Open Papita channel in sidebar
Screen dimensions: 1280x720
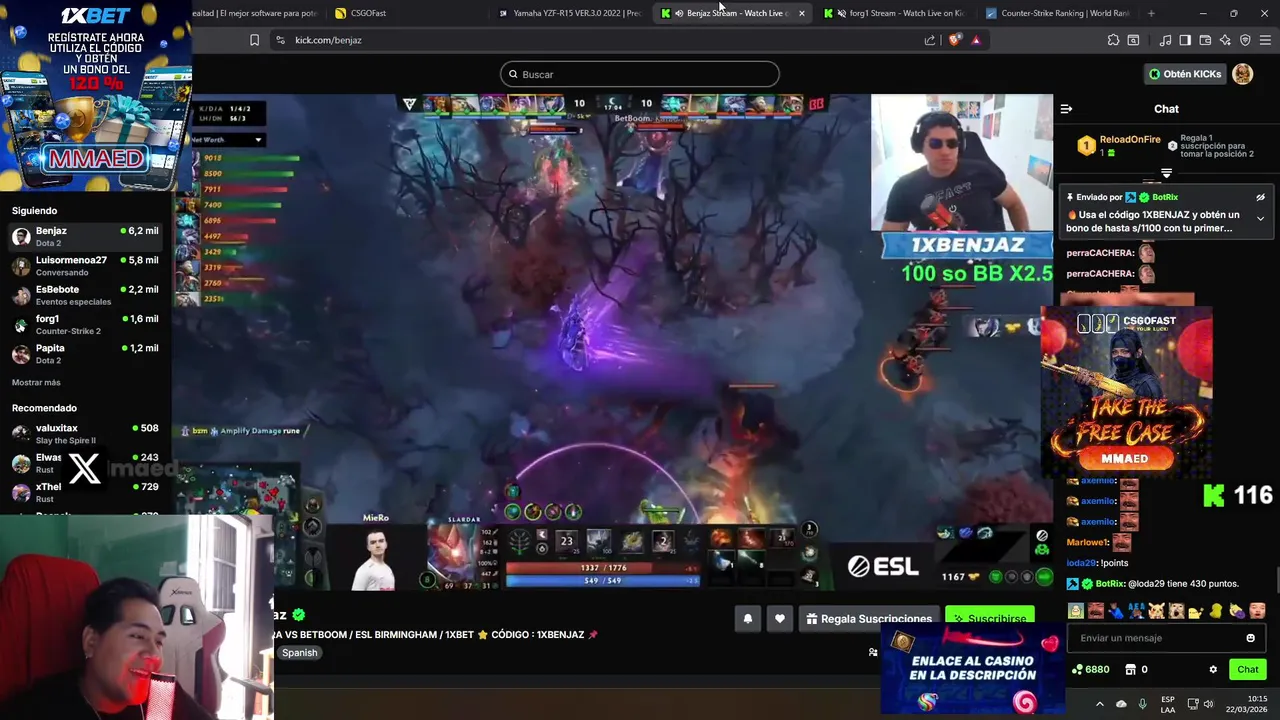click(85, 353)
